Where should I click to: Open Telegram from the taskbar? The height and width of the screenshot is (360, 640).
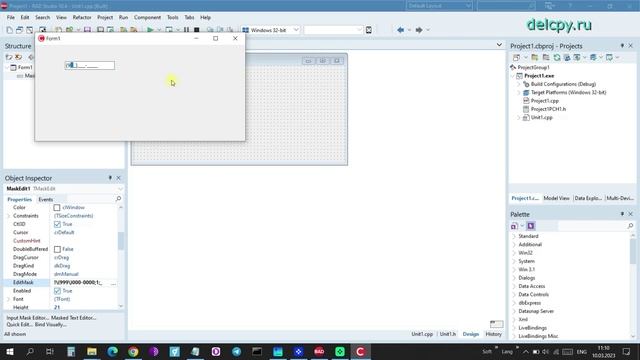(x=236, y=351)
